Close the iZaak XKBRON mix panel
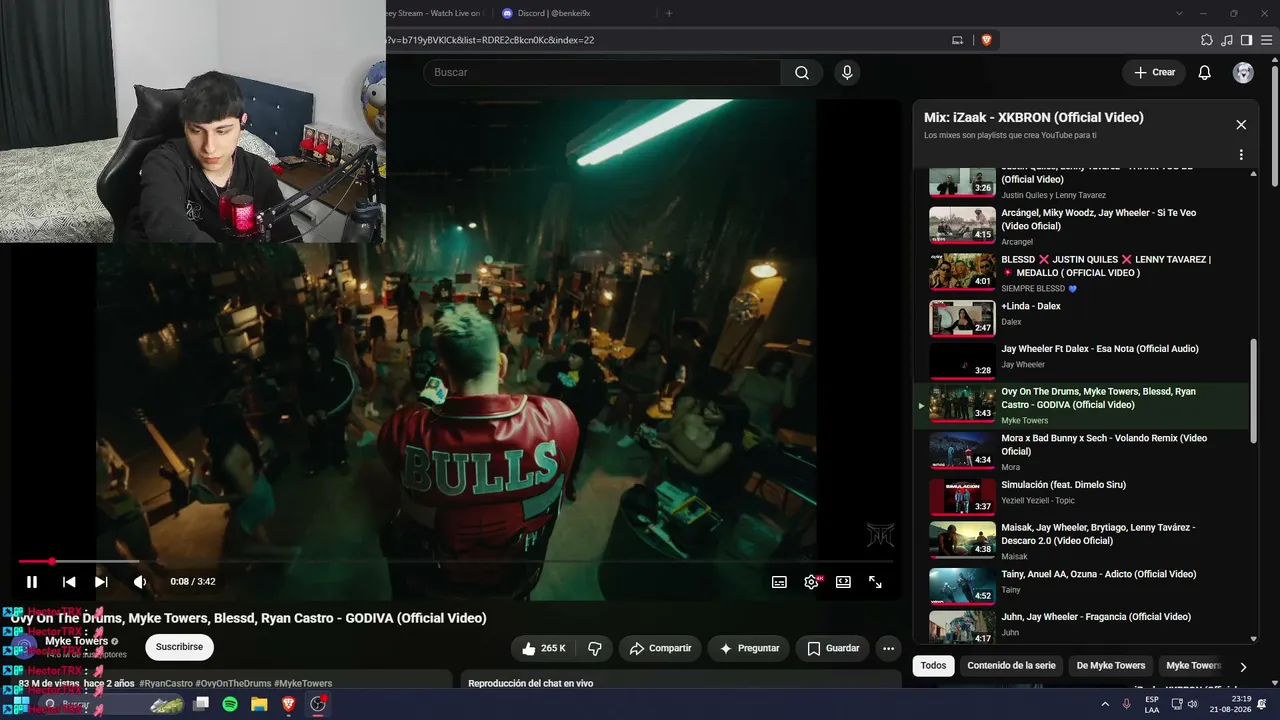The width and height of the screenshot is (1280, 720). tap(1241, 125)
